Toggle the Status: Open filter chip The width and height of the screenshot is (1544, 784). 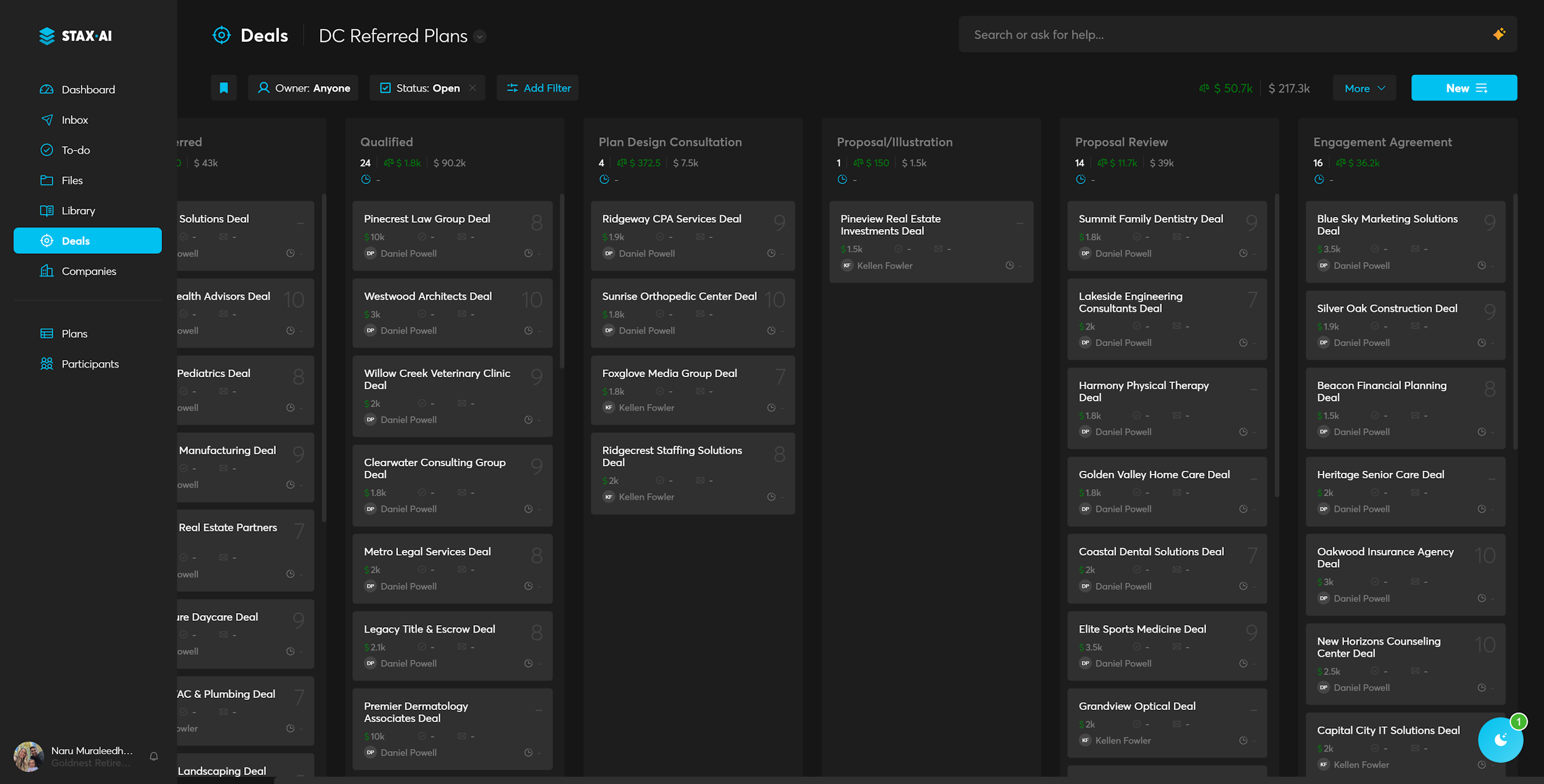420,88
